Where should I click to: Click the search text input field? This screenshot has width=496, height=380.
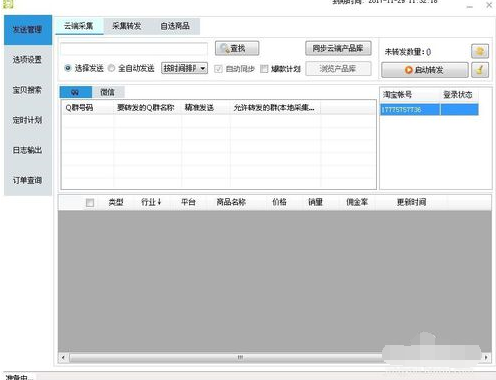134,49
